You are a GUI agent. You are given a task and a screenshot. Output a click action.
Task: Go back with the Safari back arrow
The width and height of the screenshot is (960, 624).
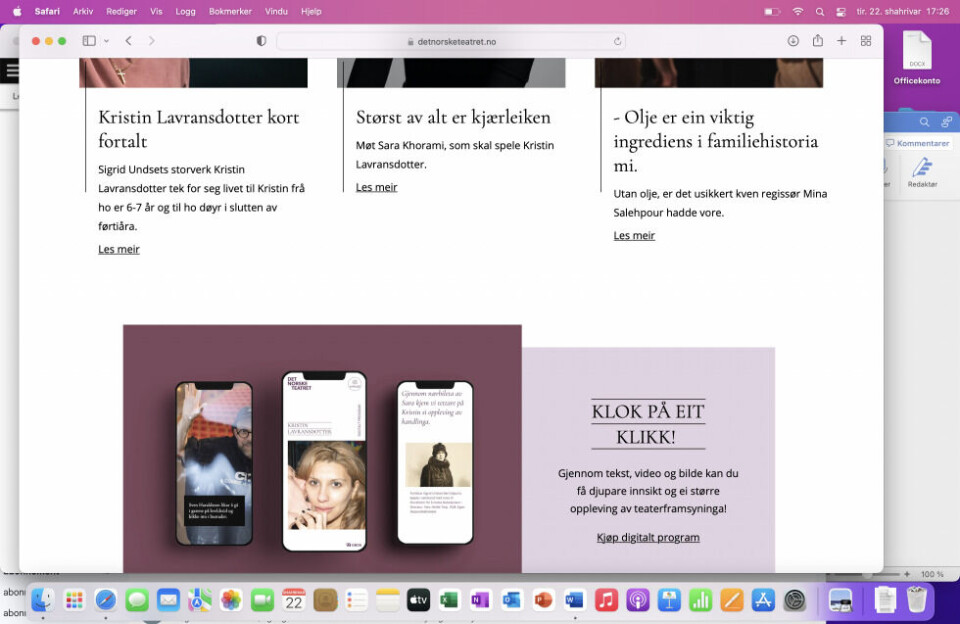129,41
